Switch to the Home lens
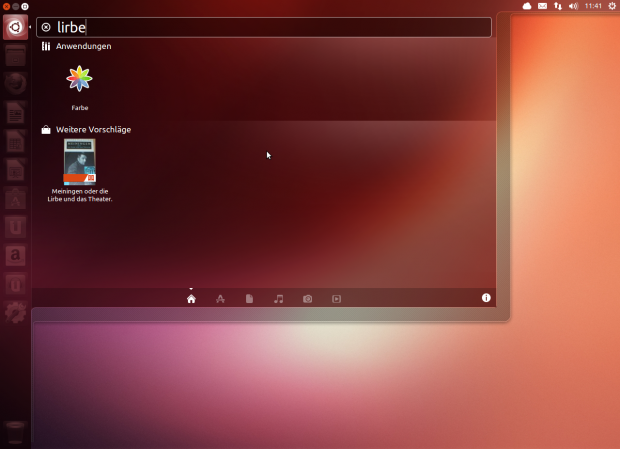620x449 pixels. pyautogui.click(x=191, y=299)
